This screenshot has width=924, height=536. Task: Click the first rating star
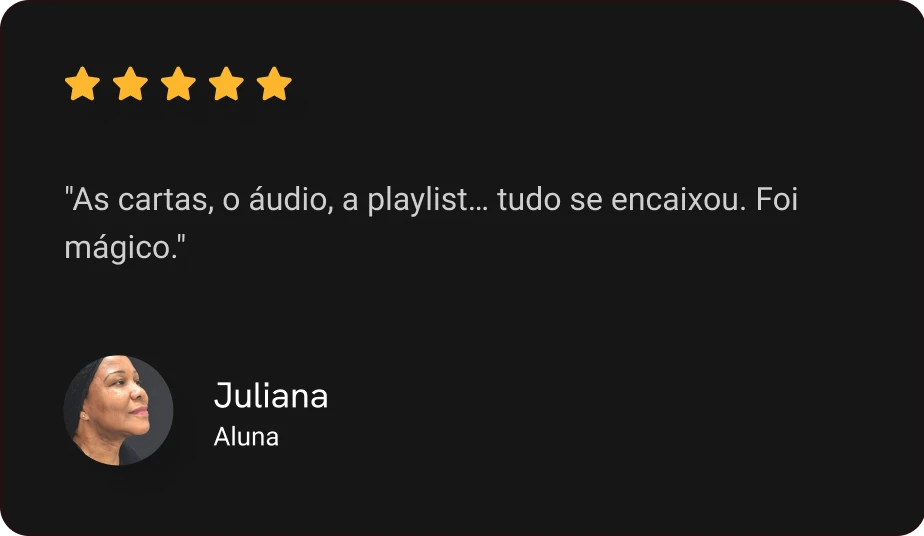click(82, 84)
